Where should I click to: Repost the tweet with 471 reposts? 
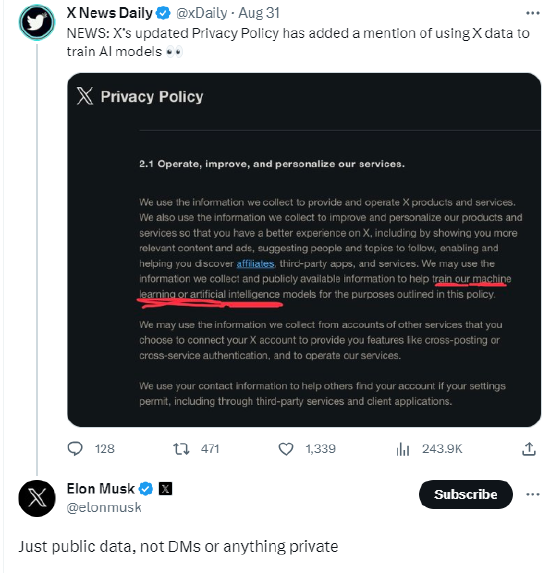(x=181, y=449)
